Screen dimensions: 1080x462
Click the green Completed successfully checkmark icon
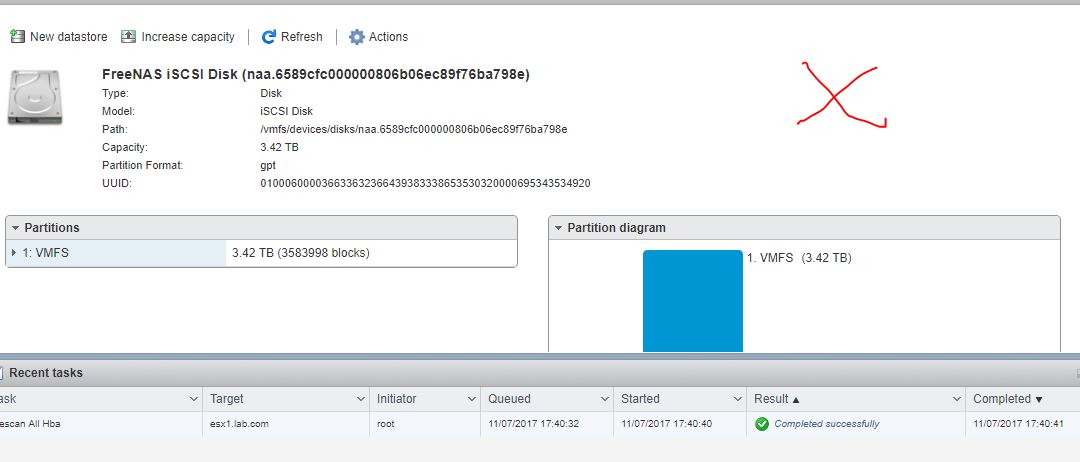(762, 424)
